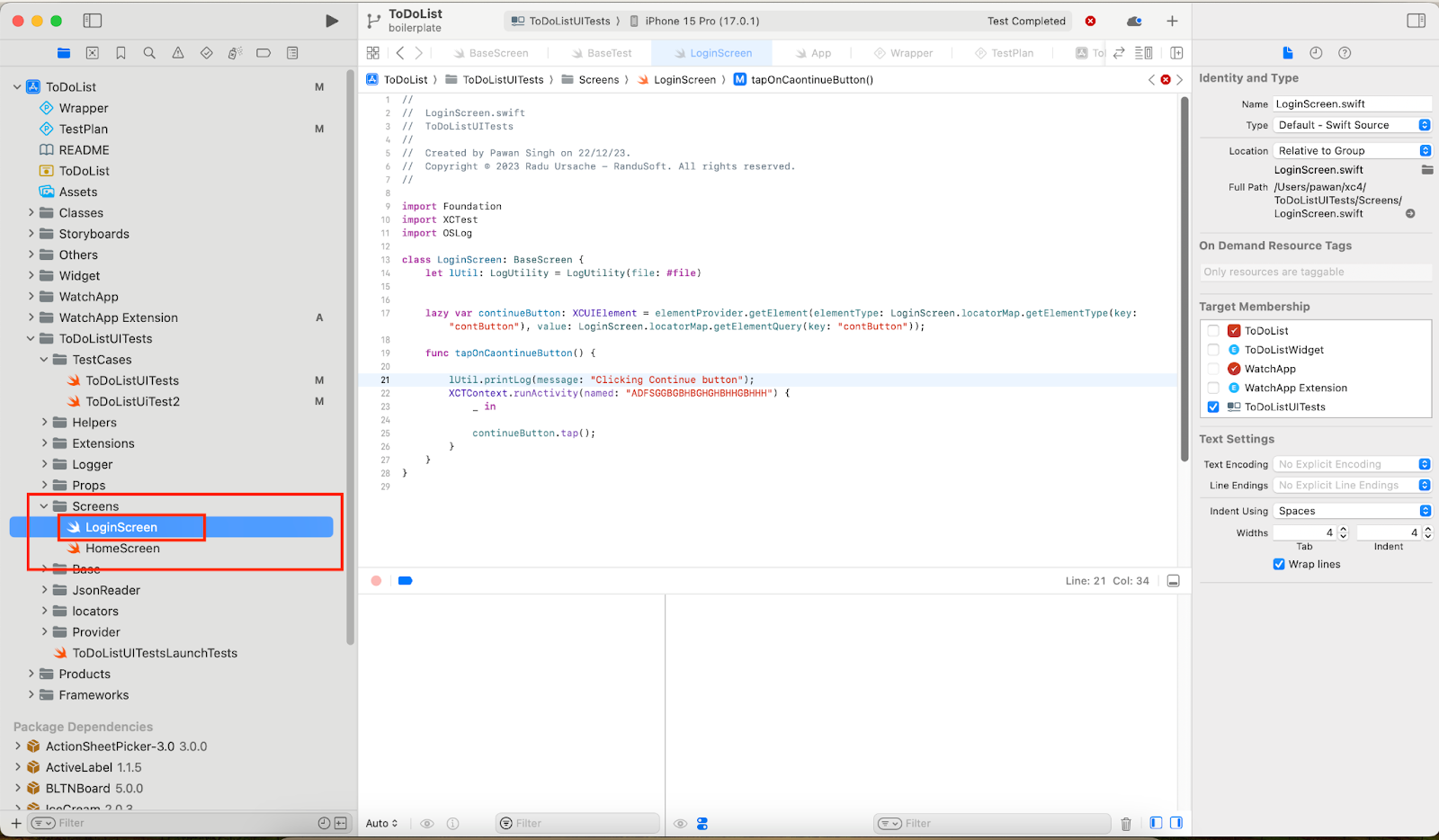Show the Quick Help inspector
The width and height of the screenshot is (1439, 840).
pyautogui.click(x=1345, y=53)
